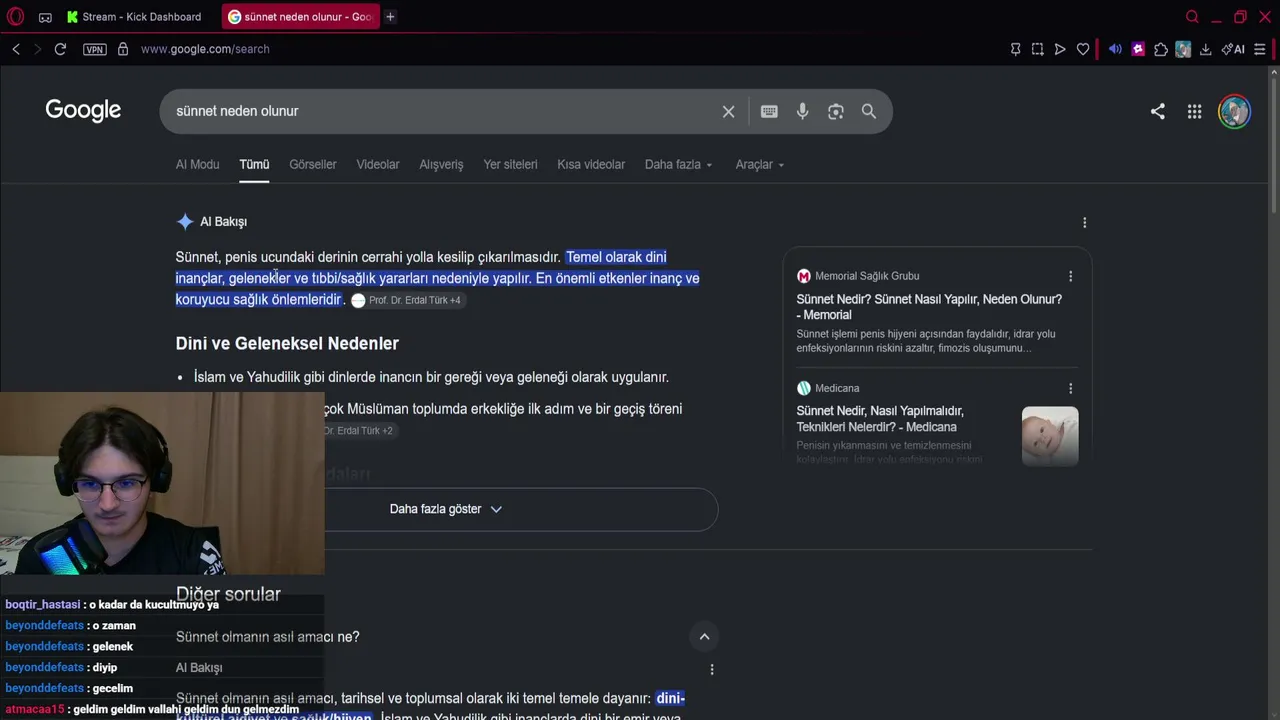
Task: Open the profile picture extension in toolbar
Action: point(1183,49)
